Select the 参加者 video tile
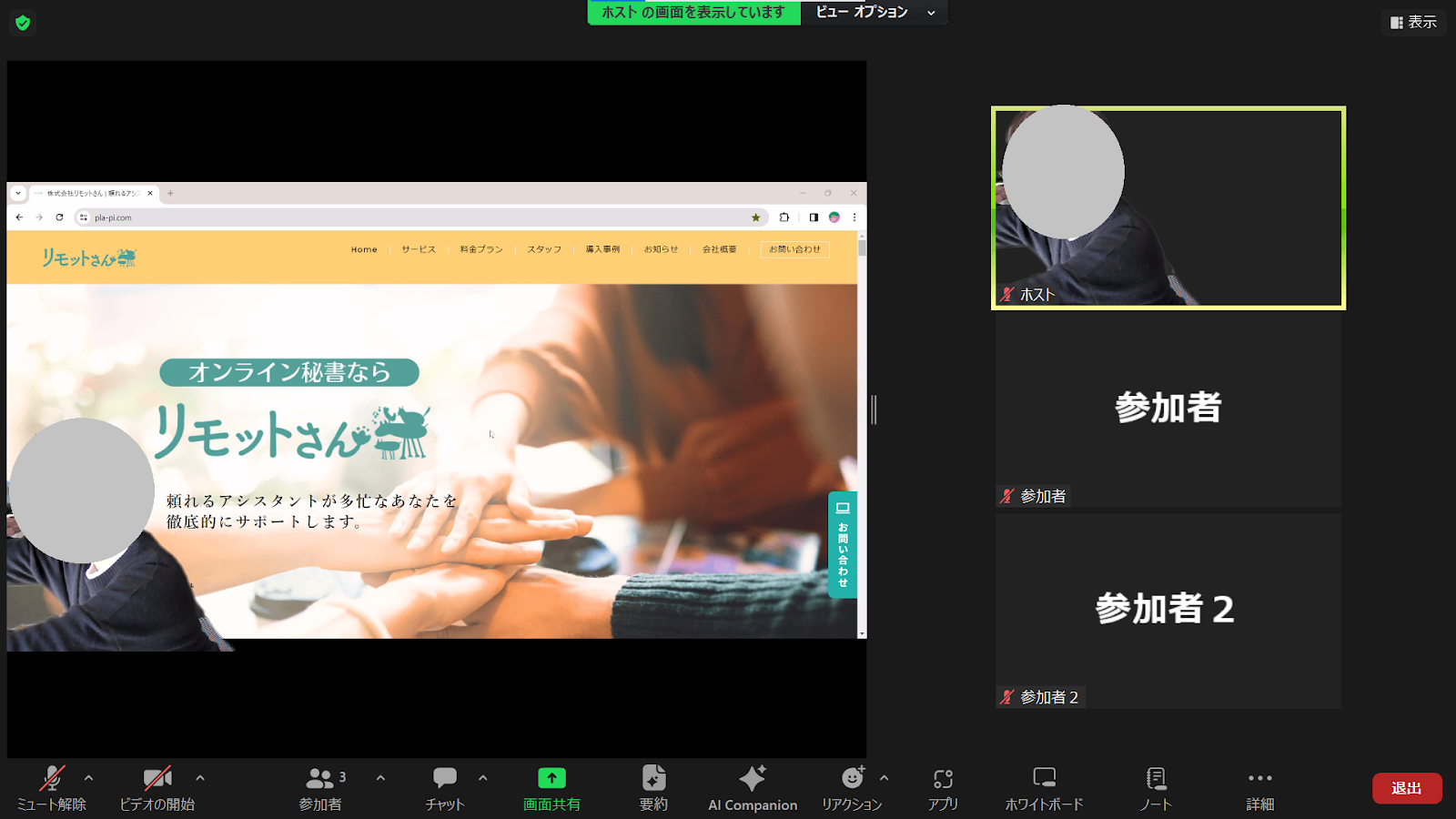 1168,410
